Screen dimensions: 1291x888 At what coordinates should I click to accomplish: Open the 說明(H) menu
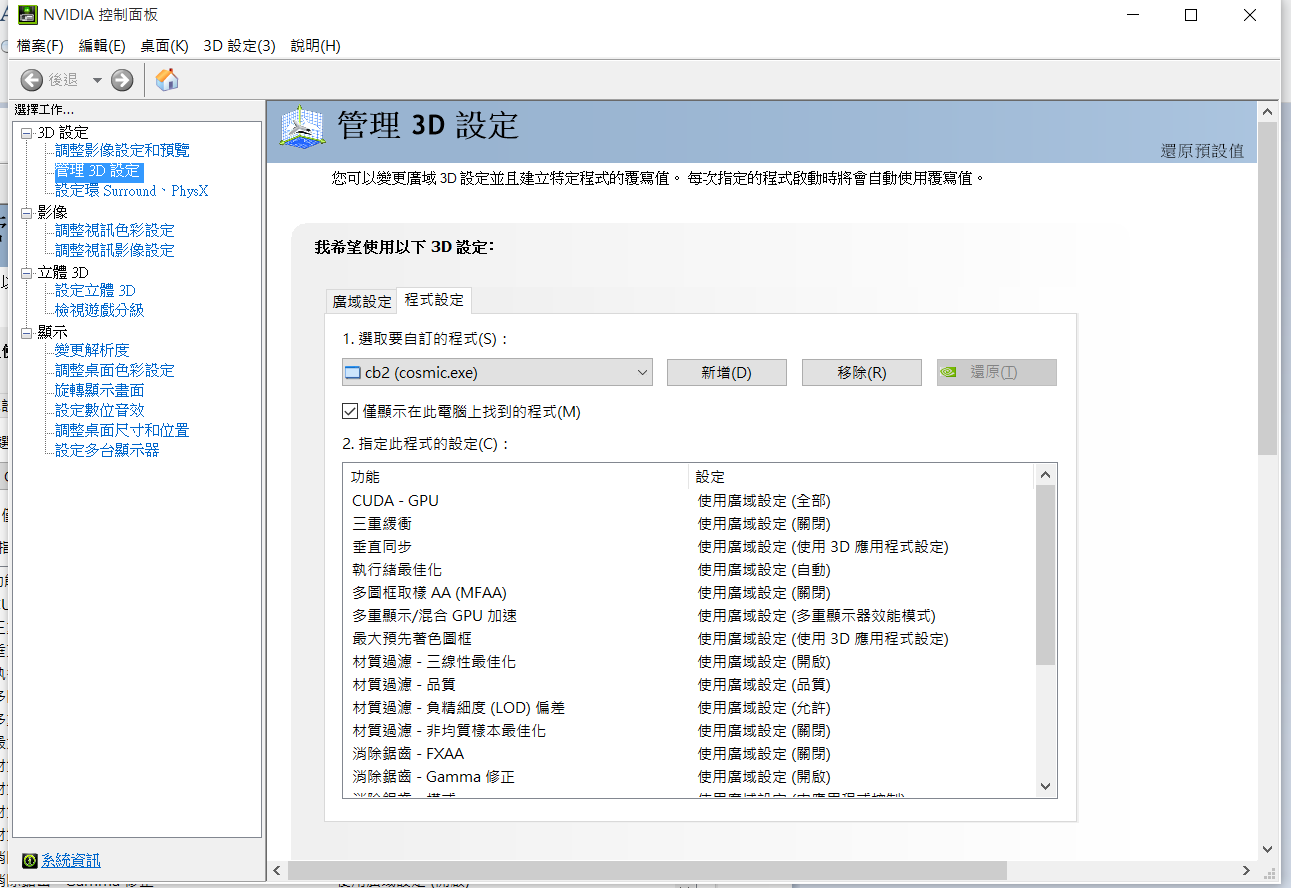[315, 46]
